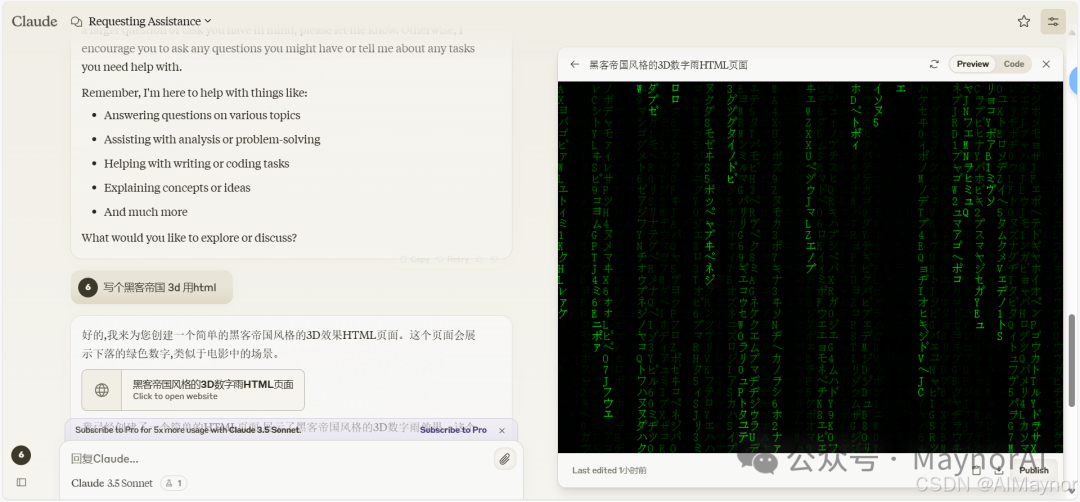Click the Publish button
1080x502 pixels.
1034,470
